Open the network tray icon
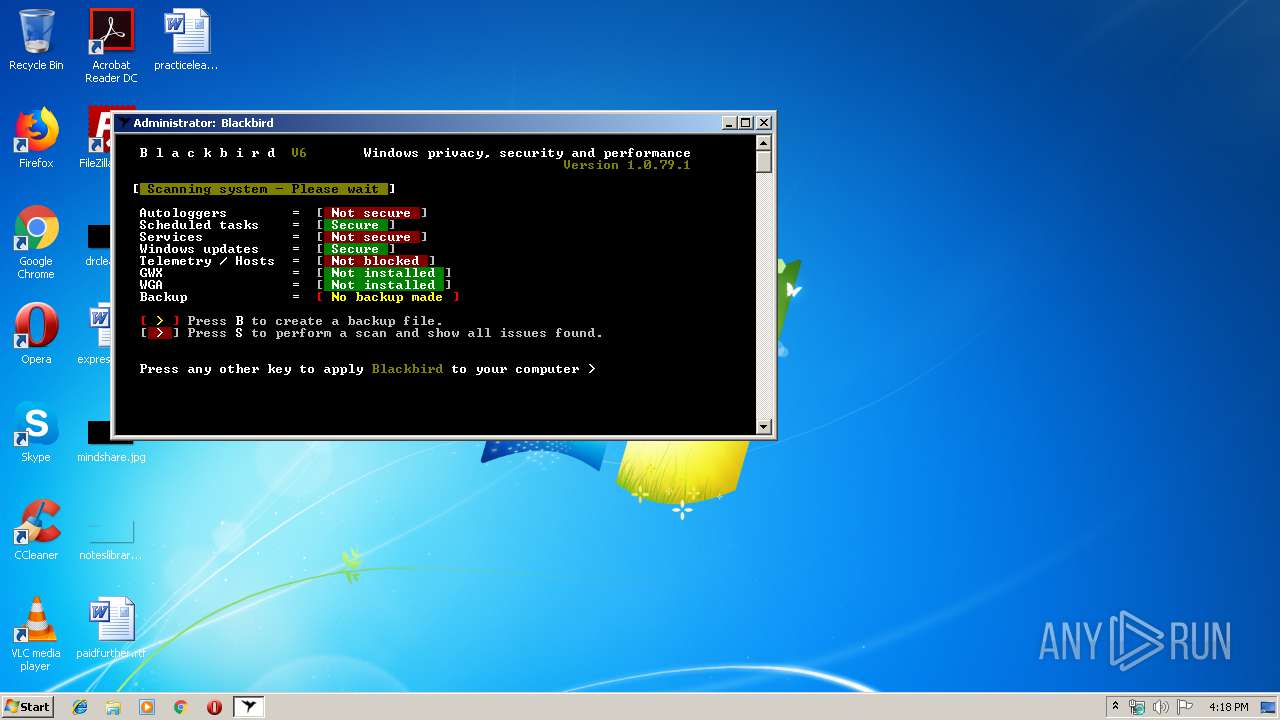The height and width of the screenshot is (720, 1280). pyautogui.click(x=1137, y=707)
